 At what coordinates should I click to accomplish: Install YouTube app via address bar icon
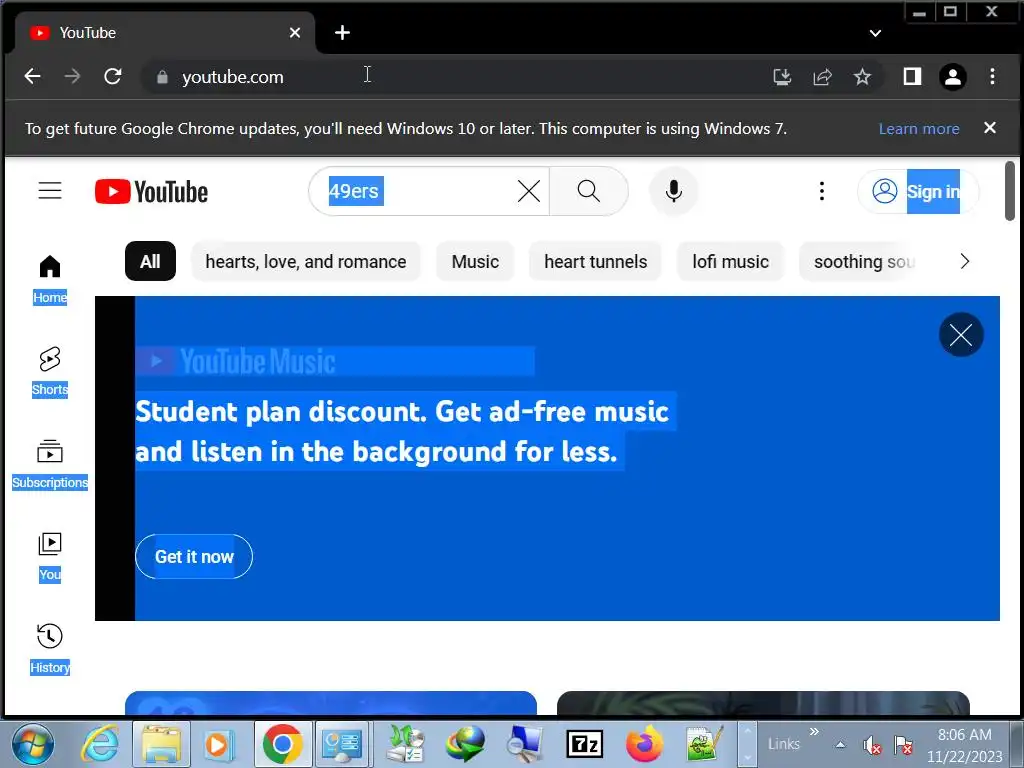(x=782, y=76)
